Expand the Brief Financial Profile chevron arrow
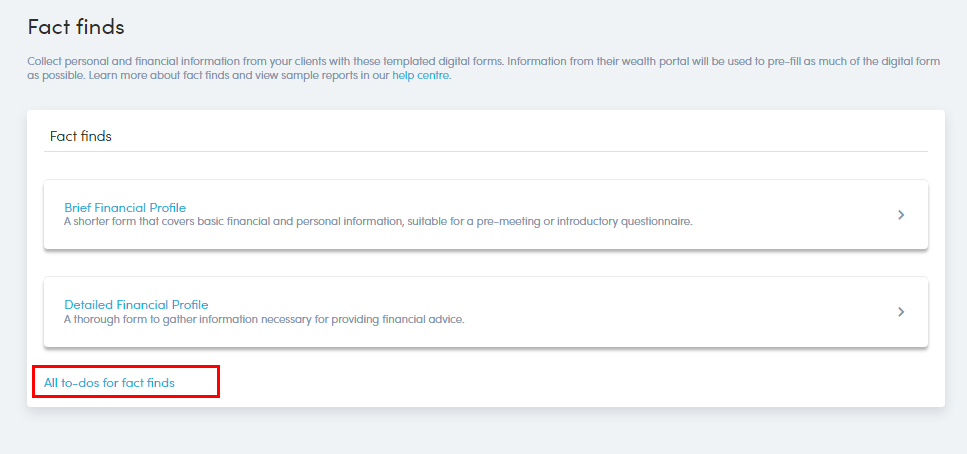Viewport: 967px width, 454px height. (x=901, y=215)
